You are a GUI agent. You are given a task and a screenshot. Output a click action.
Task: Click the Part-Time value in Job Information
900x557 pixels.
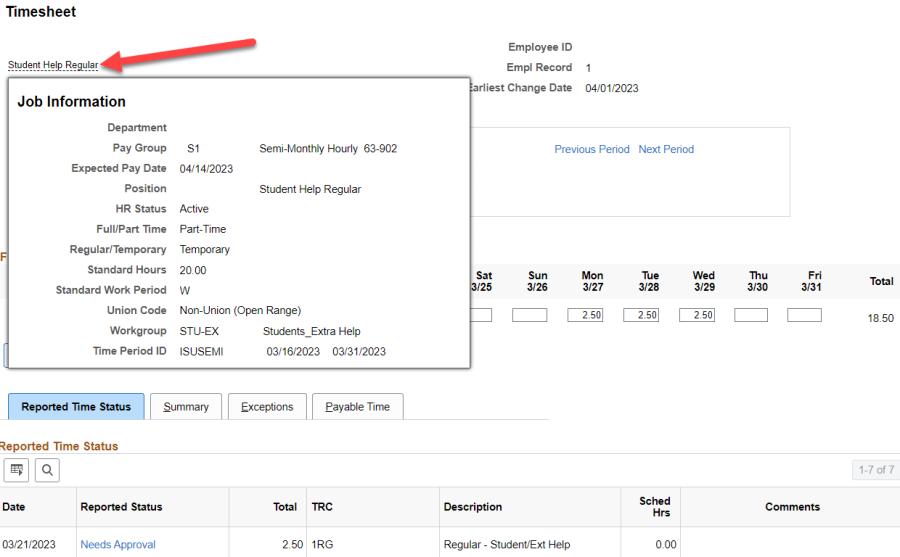203,229
